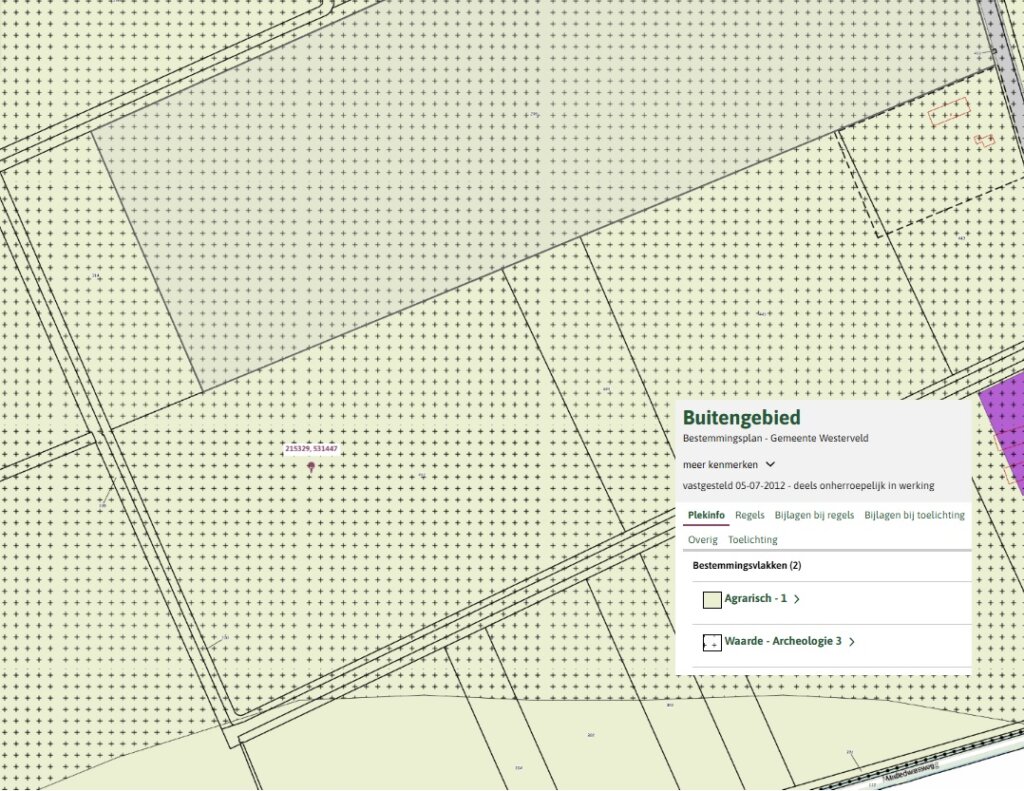Click the large red building outline

point(949,112)
